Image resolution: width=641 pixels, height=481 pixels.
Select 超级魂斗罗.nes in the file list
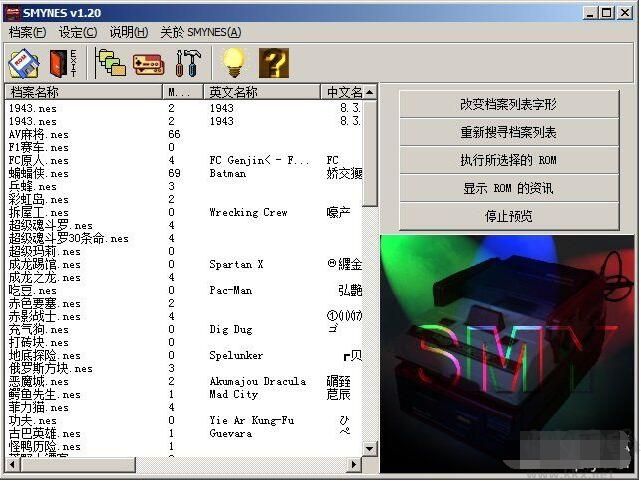(51, 226)
